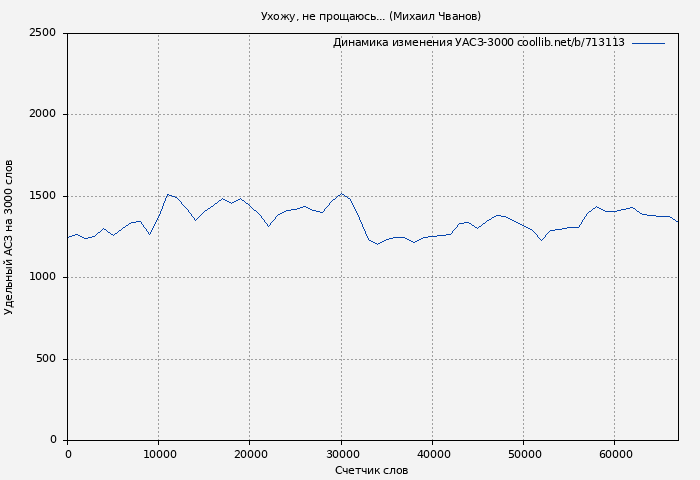Viewport: 700px width, 480px height.
Task: Click the 10000 tick label on x-axis
Action: [158, 454]
